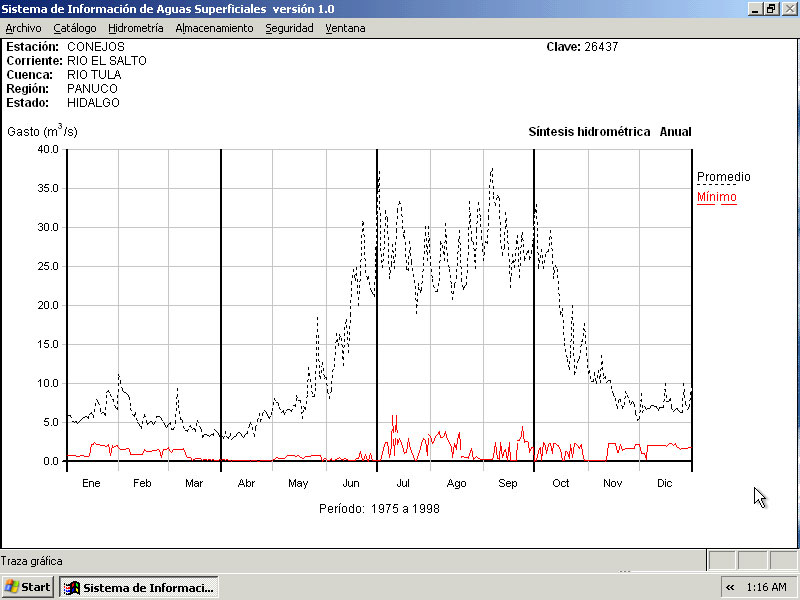Viewport: 800px width, 600px height.
Task: Open the Almacenamiento menu
Action: point(214,28)
